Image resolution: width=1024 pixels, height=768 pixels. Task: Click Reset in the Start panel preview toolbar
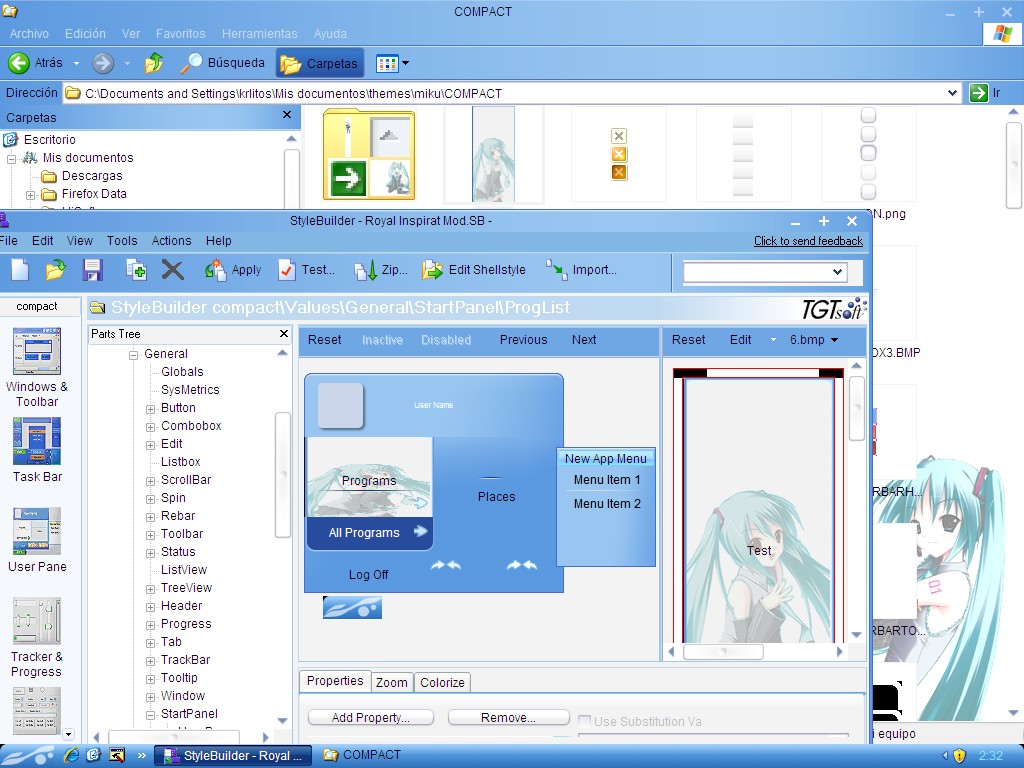pyautogui.click(x=325, y=340)
